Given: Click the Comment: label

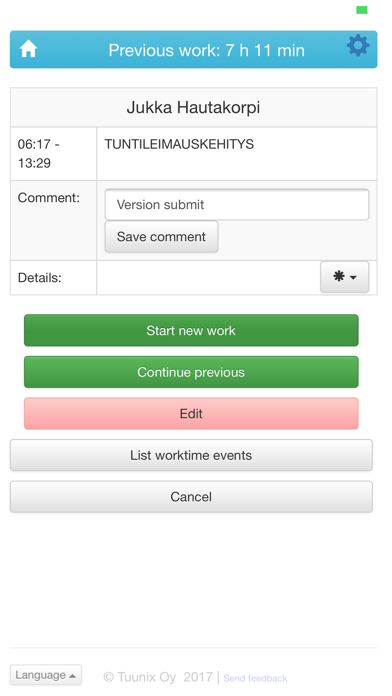Looking at the screenshot, I should point(49,198).
